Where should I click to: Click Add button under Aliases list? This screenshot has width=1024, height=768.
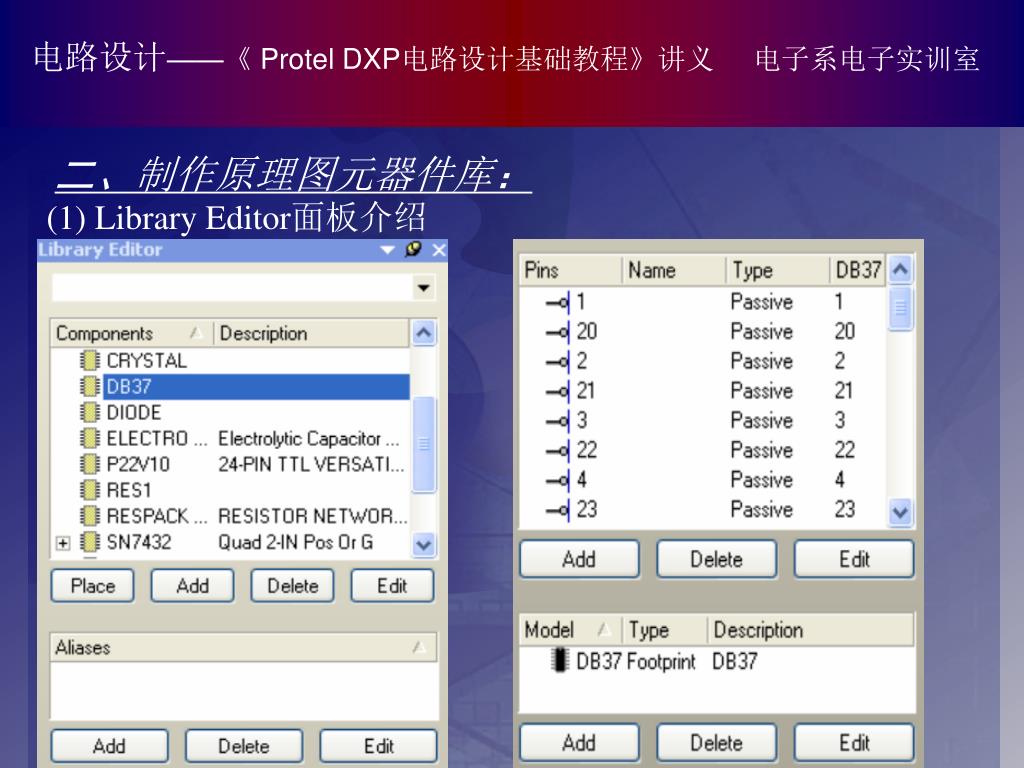pyautogui.click(x=110, y=746)
